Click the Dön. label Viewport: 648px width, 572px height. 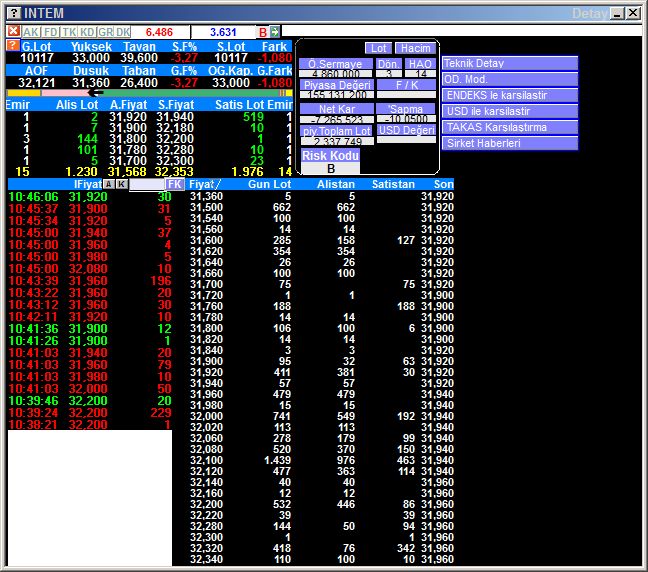click(388, 64)
